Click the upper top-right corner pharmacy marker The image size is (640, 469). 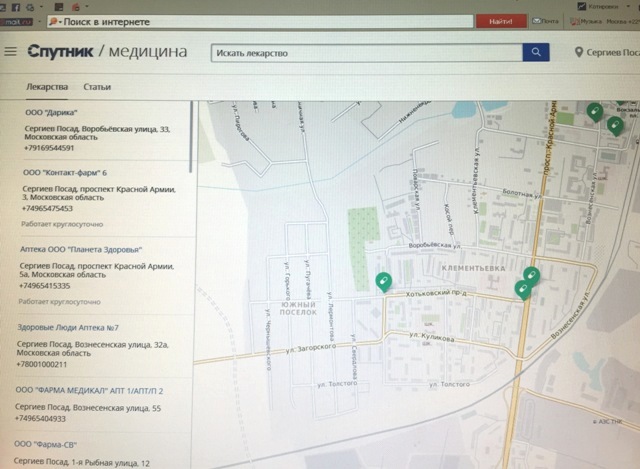pos(595,111)
